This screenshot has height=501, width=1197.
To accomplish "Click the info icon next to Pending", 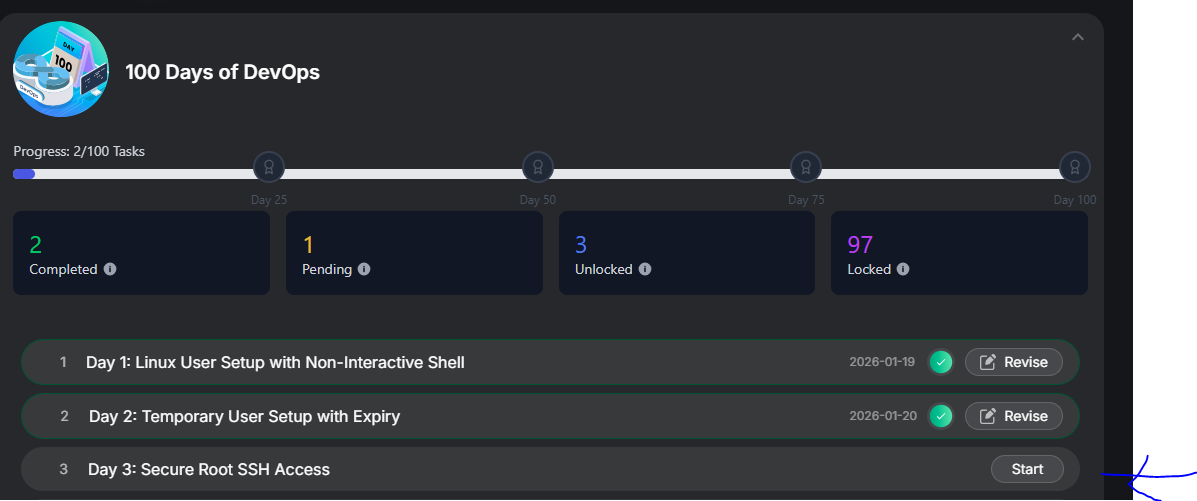I will tap(364, 269).
